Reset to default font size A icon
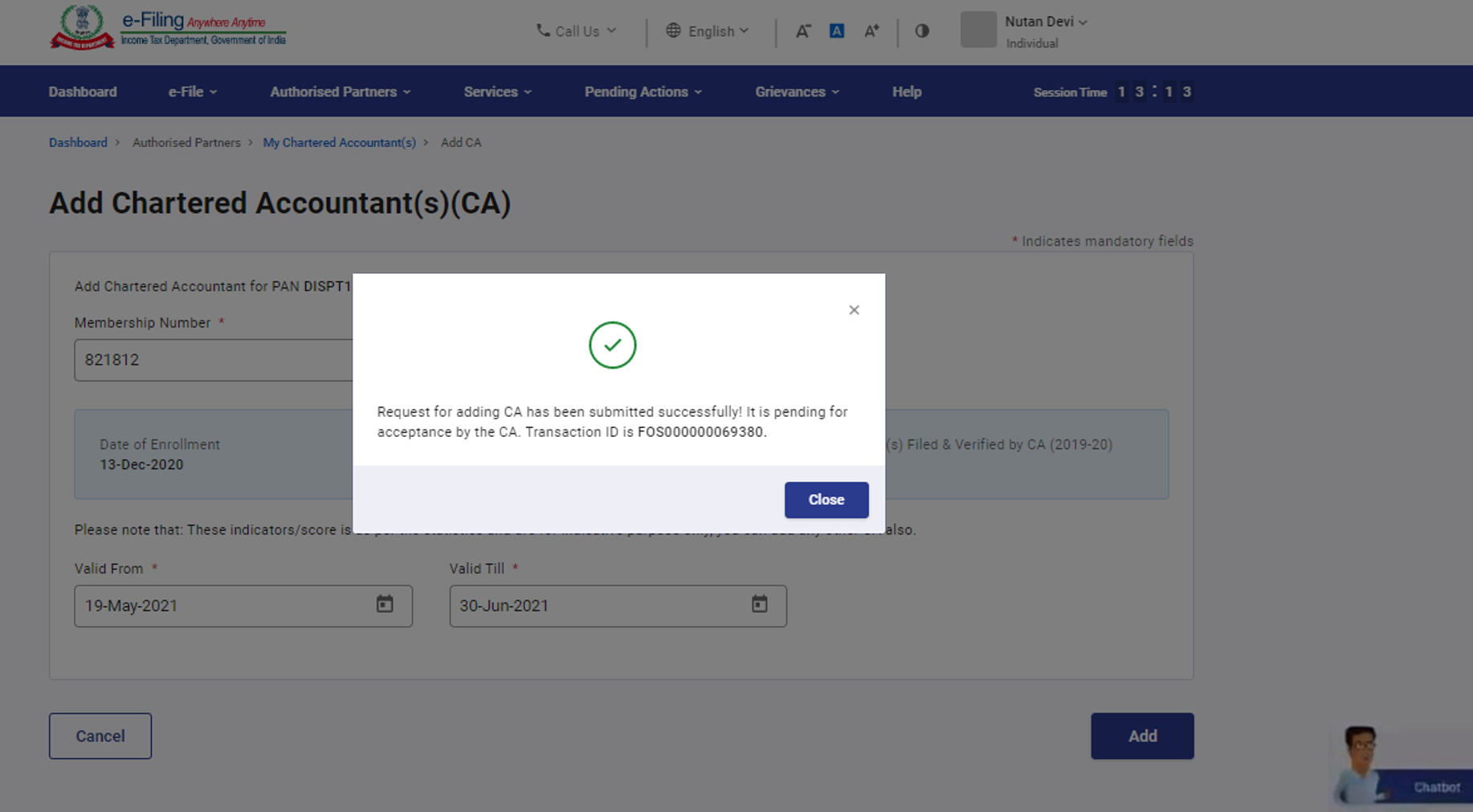 pyautogui.click(x=836, y=31)
